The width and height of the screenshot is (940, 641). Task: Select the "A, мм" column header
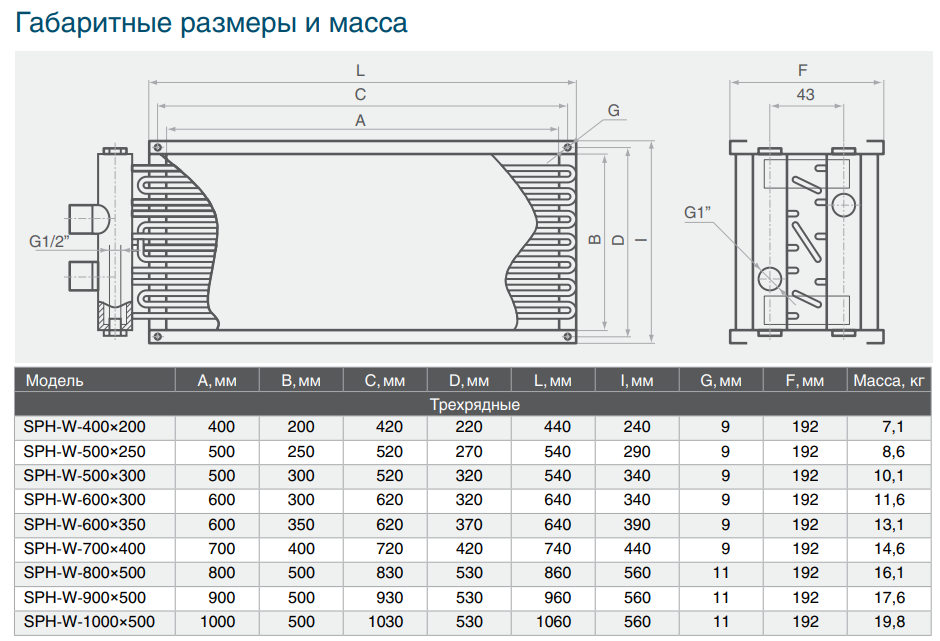click(217, 380)
